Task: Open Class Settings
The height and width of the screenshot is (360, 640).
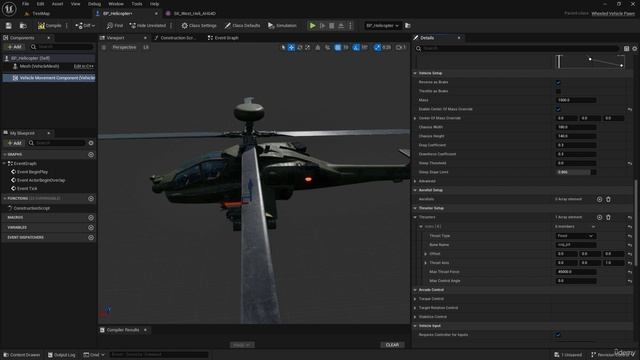Action: [199, 26]
